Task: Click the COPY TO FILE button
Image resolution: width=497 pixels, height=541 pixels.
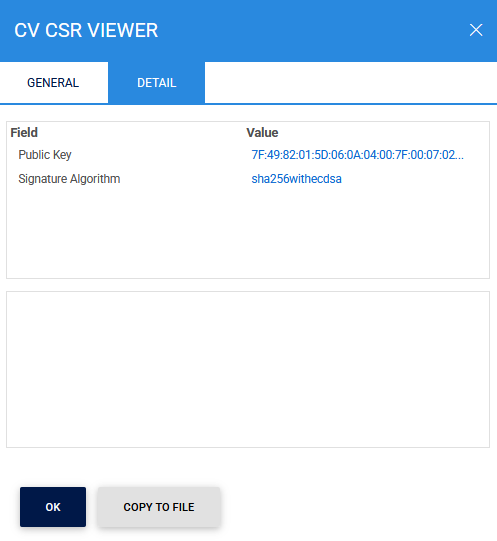Action: pyautogui.click(x=159, y=507)
